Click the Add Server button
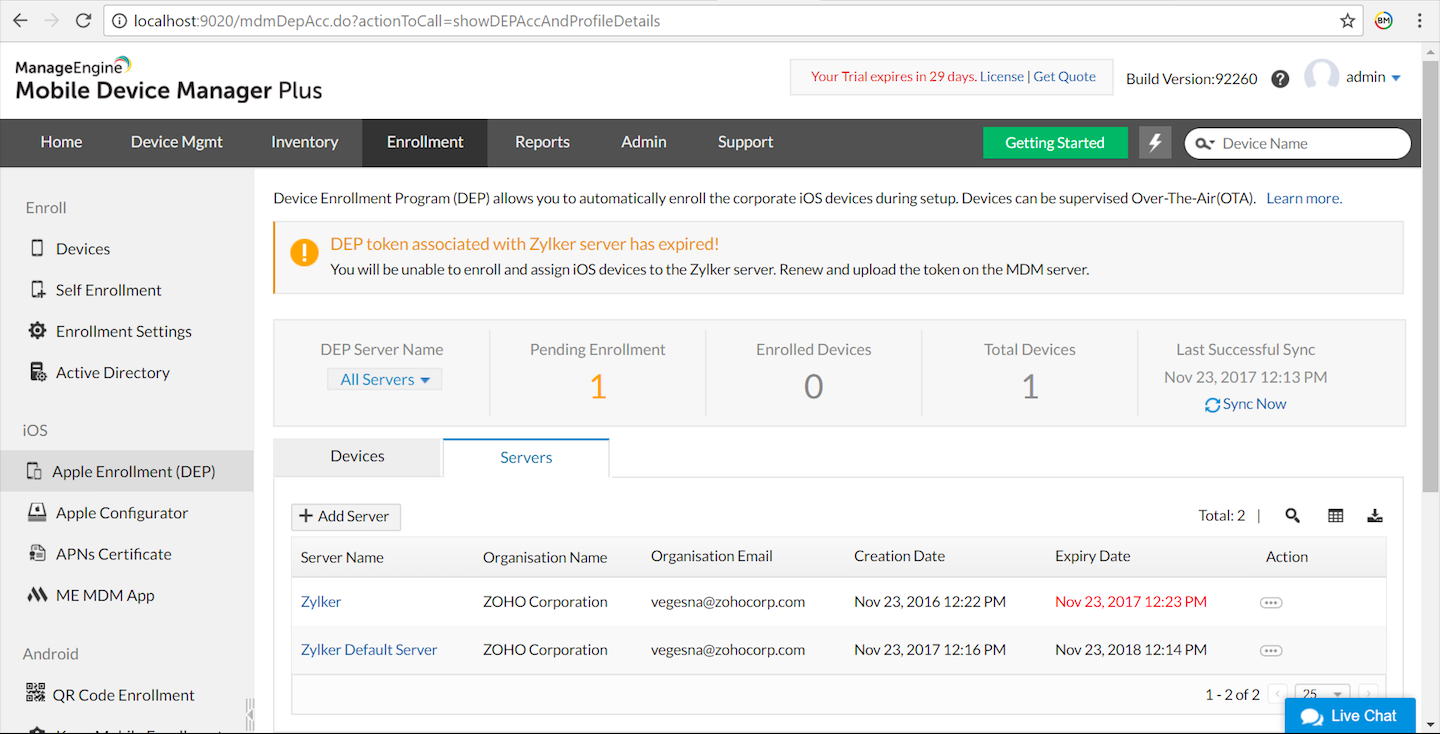 pos(346,516)
